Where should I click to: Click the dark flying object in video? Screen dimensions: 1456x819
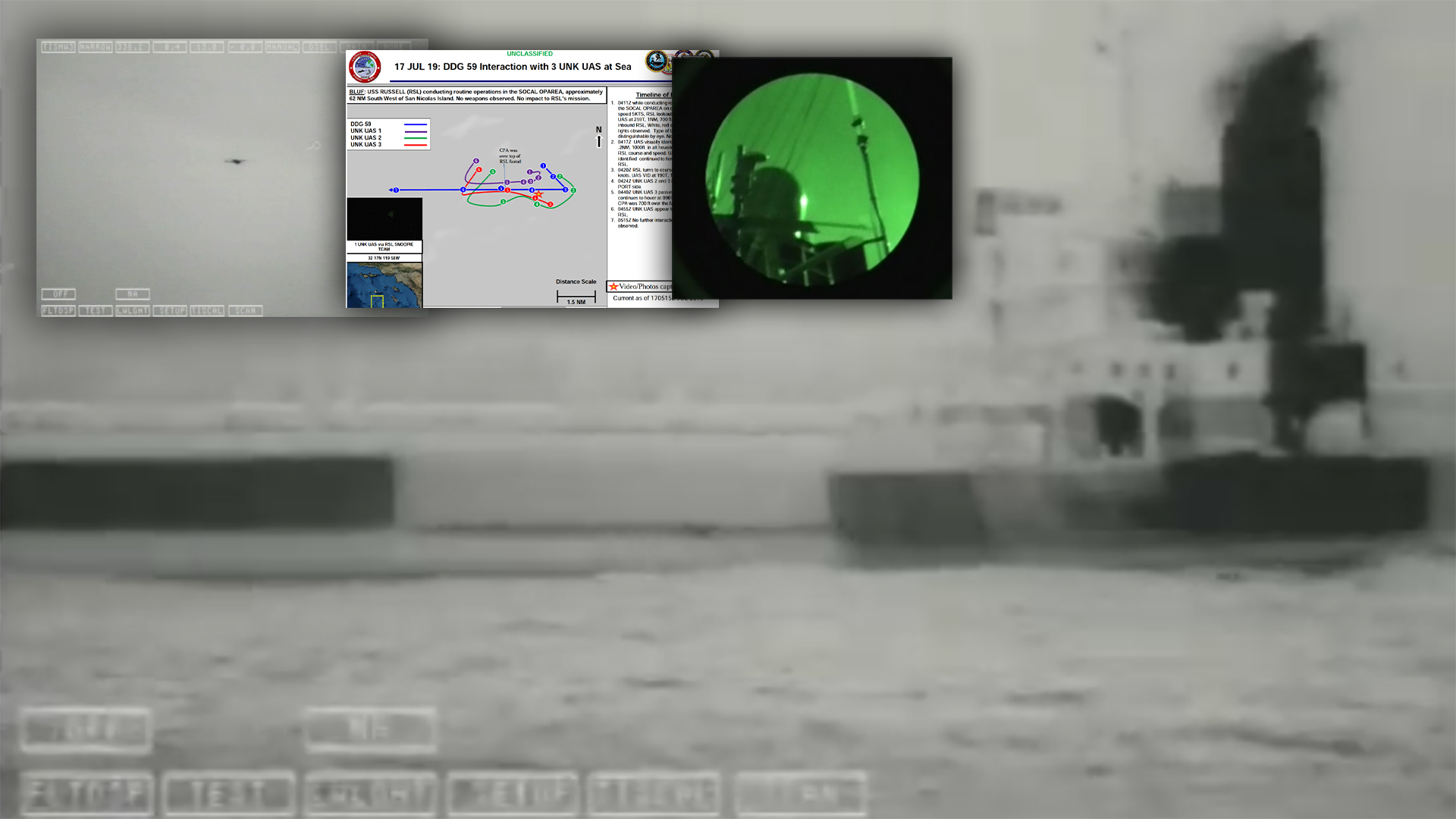pos(237,161)
